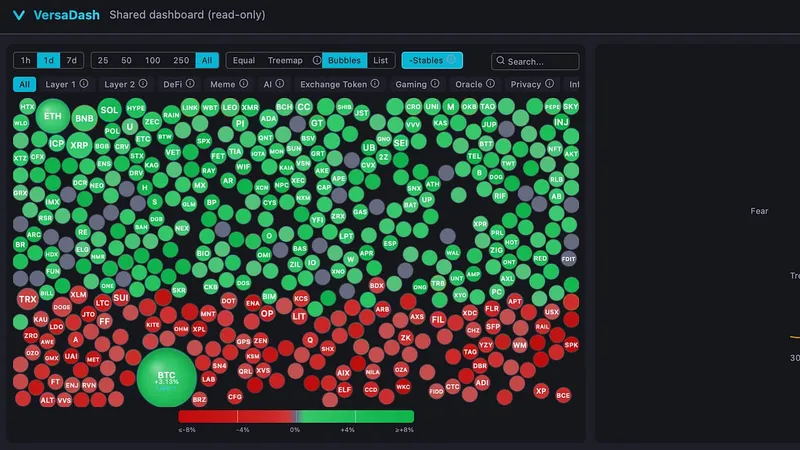Screen dimensions: 800x450
Task: Select the Privacy category tab
Action: coord(532,84)
